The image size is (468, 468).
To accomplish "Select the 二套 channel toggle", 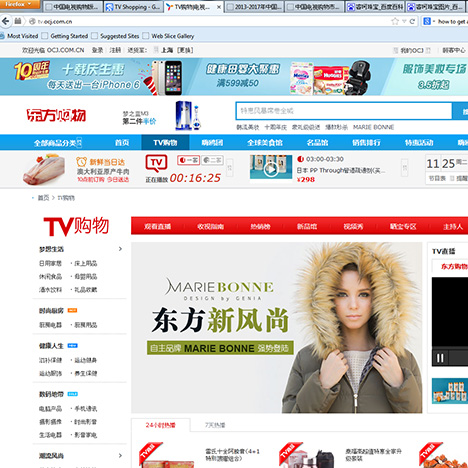I will tap(212, 160).
